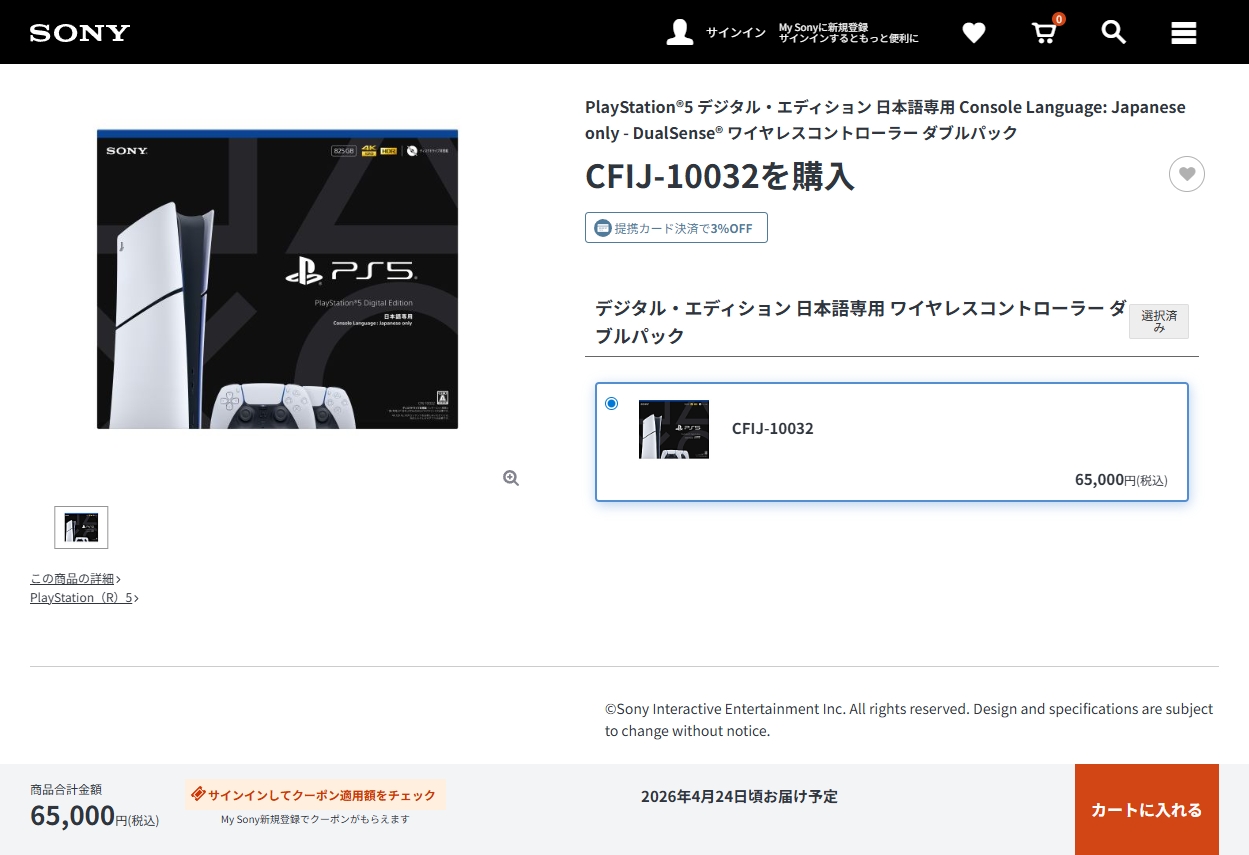The width and height of the screenshot is (1249, 855).
Task: Check coupon via サインインしてクーポン適用額をチェック
Action: click(x=314, y=795)
